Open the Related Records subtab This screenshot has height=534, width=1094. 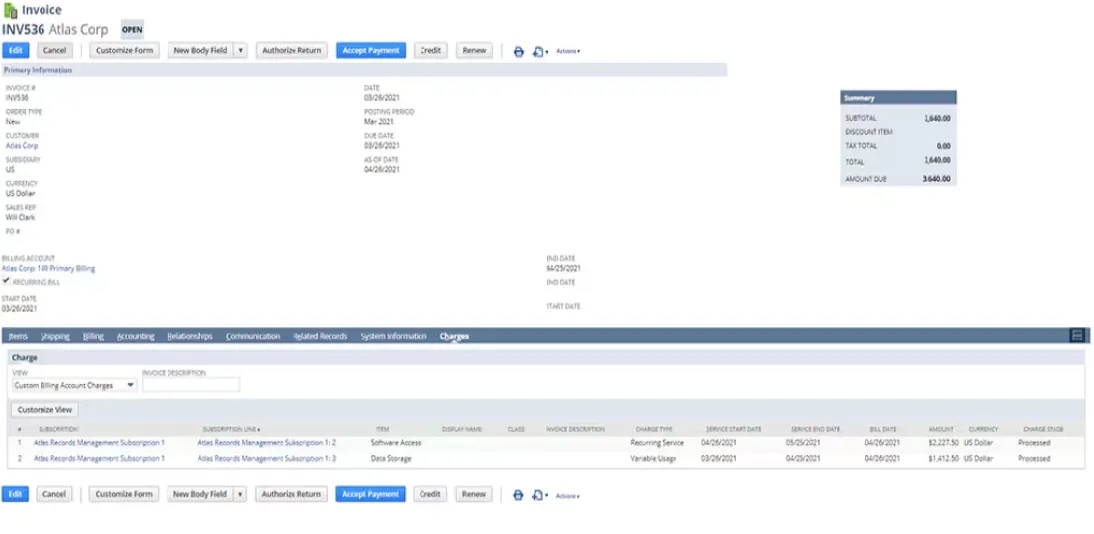(320, 336)
